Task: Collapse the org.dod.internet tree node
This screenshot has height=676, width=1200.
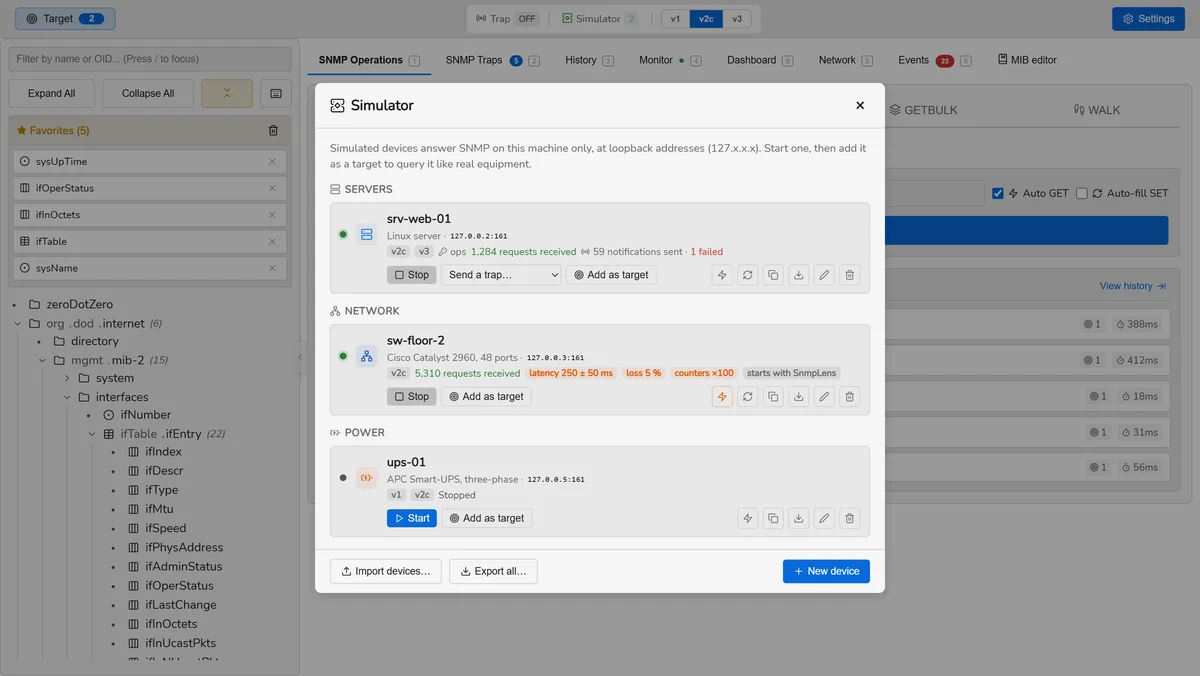Action: [19, 323]
